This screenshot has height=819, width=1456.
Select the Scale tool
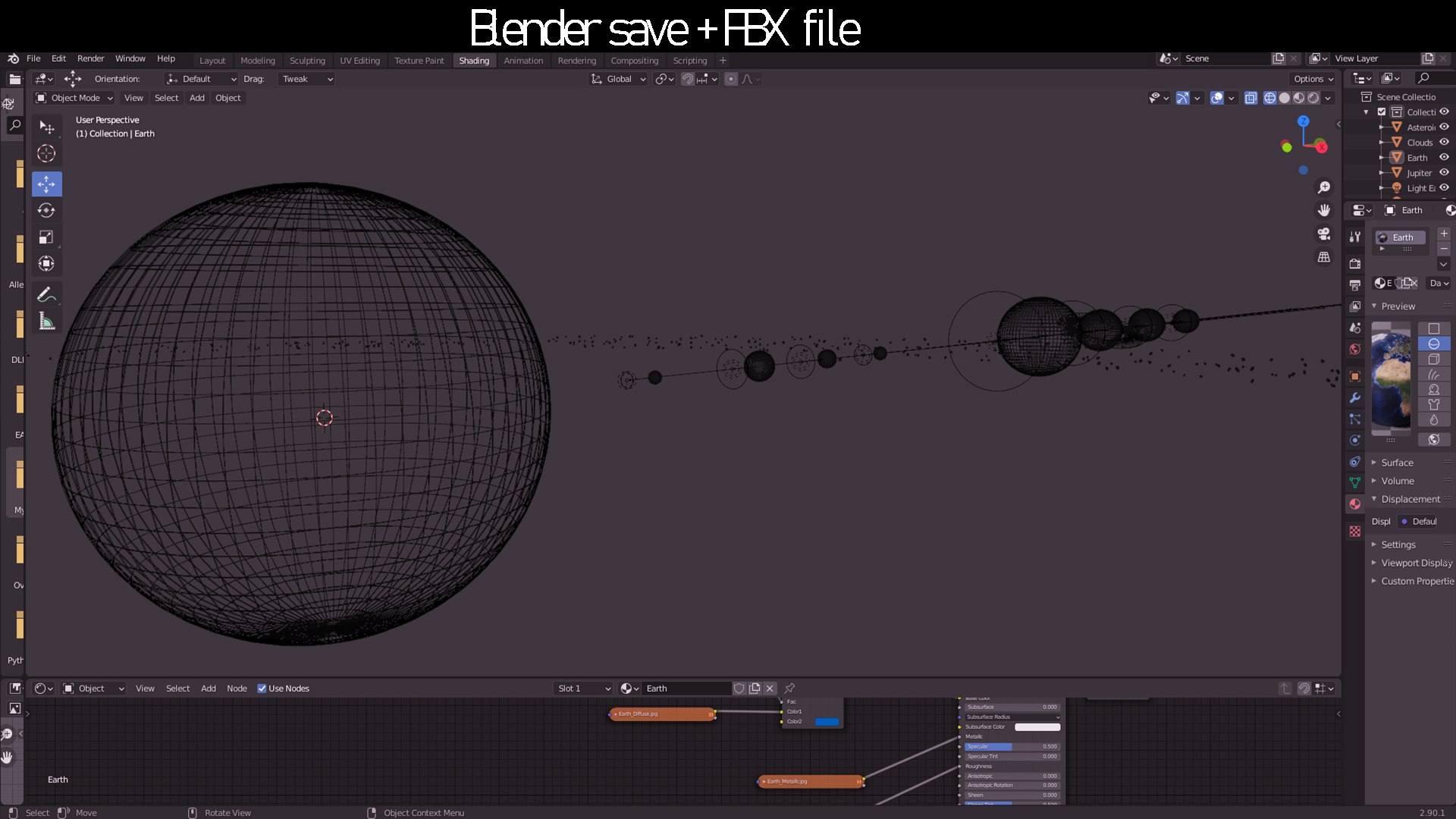tap(46, 237)
